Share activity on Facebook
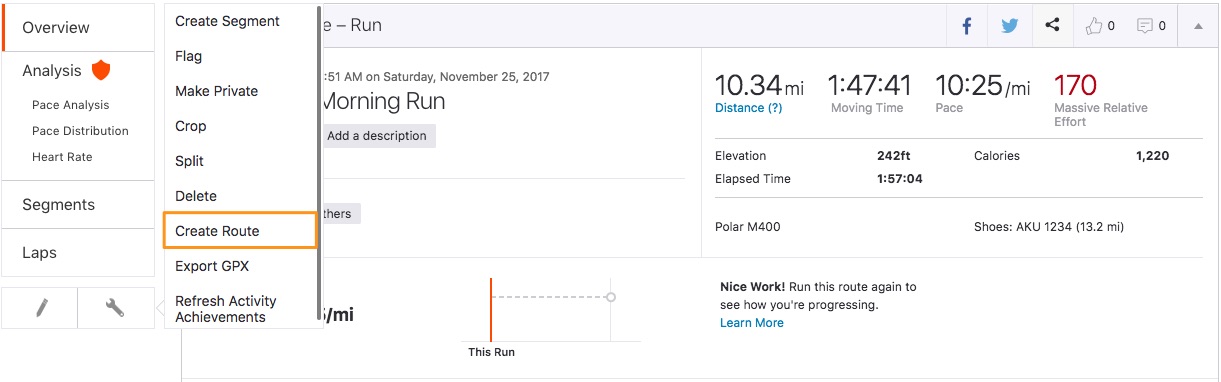The width and height of the screenshot is (1221, 382). (x=967, y=26)
